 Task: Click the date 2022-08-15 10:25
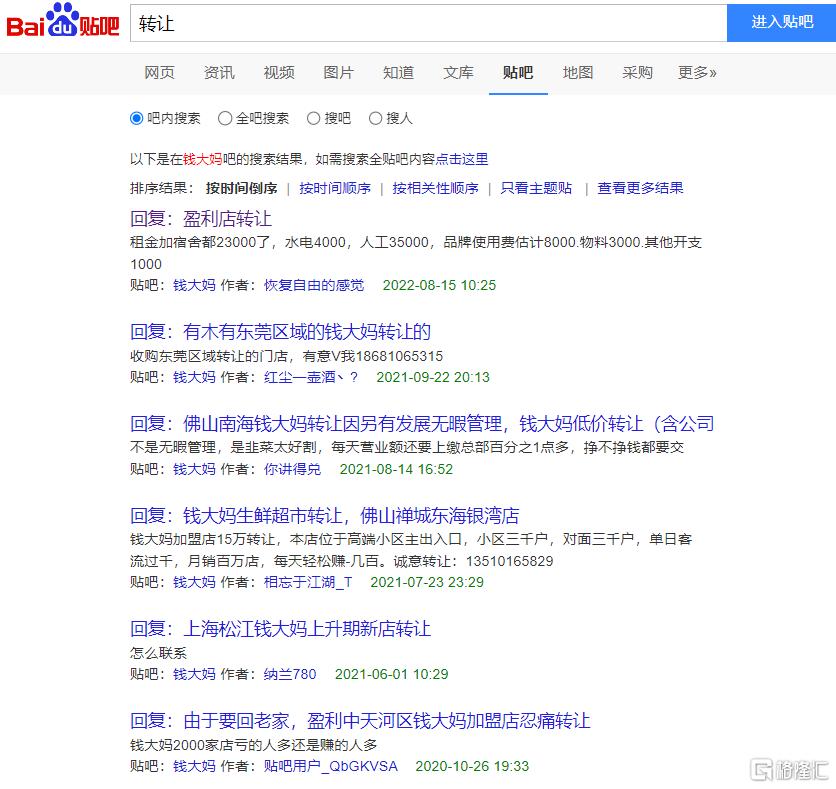coord(439,285)
